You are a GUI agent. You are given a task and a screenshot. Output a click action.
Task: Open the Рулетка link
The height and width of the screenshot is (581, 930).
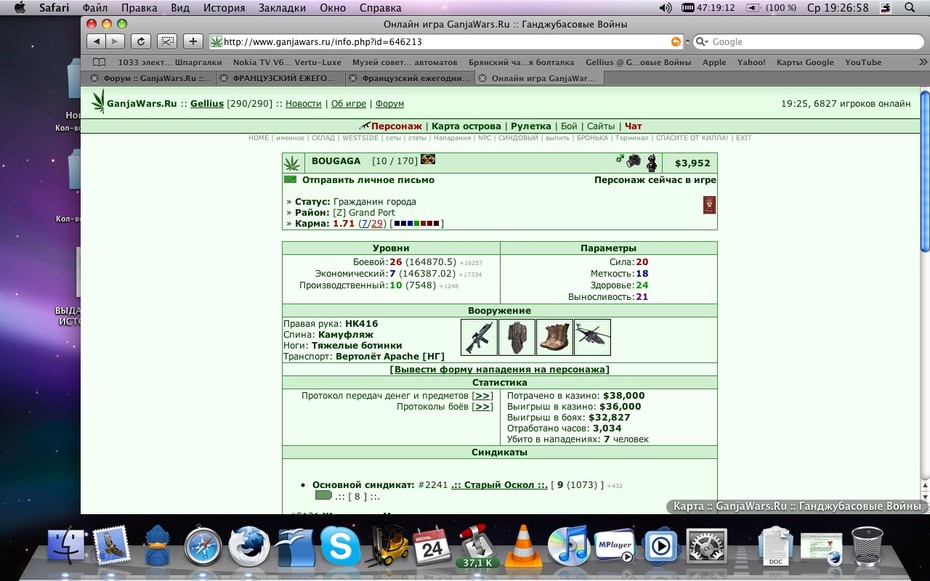531,126
